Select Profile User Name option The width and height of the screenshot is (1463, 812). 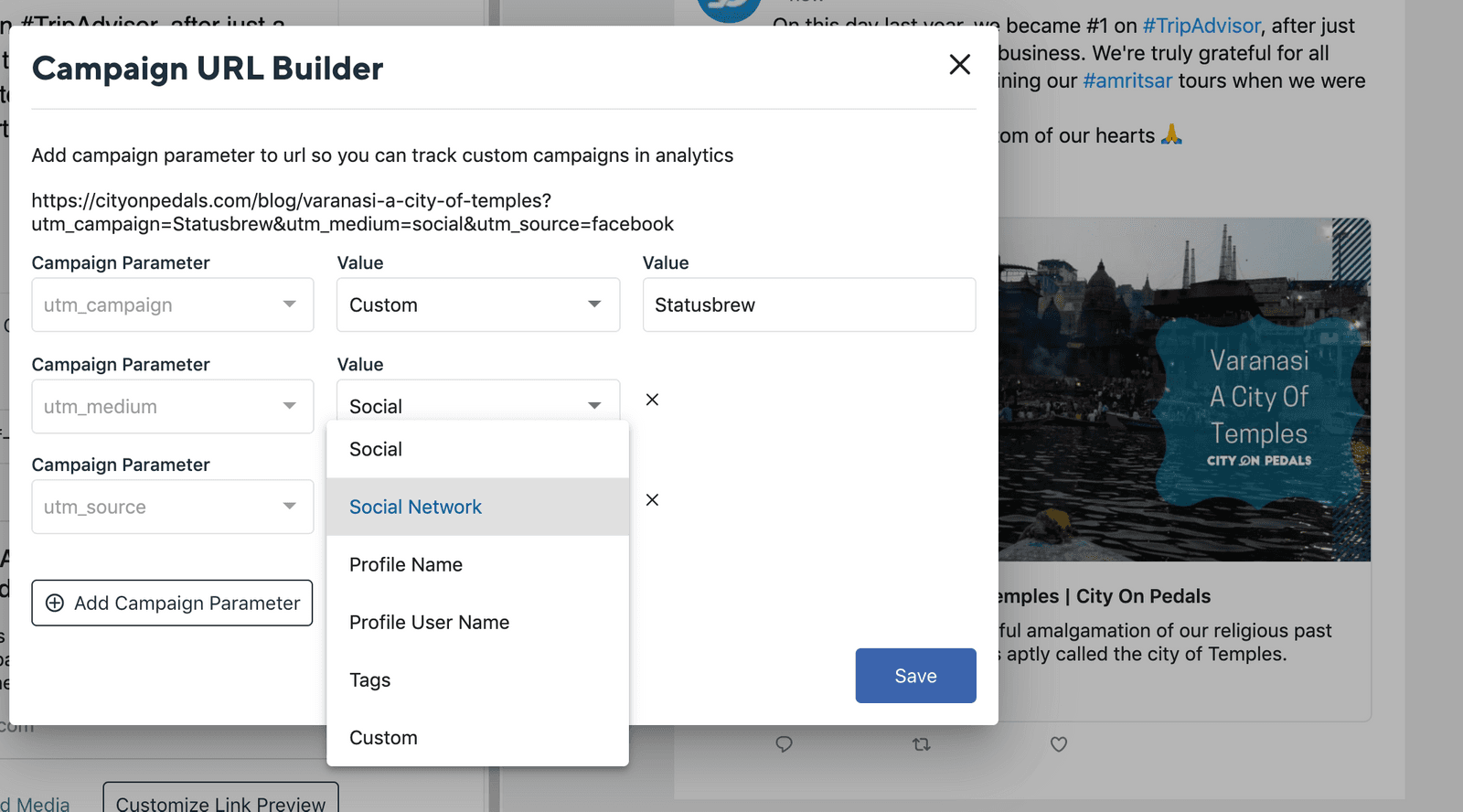(429, 623)
